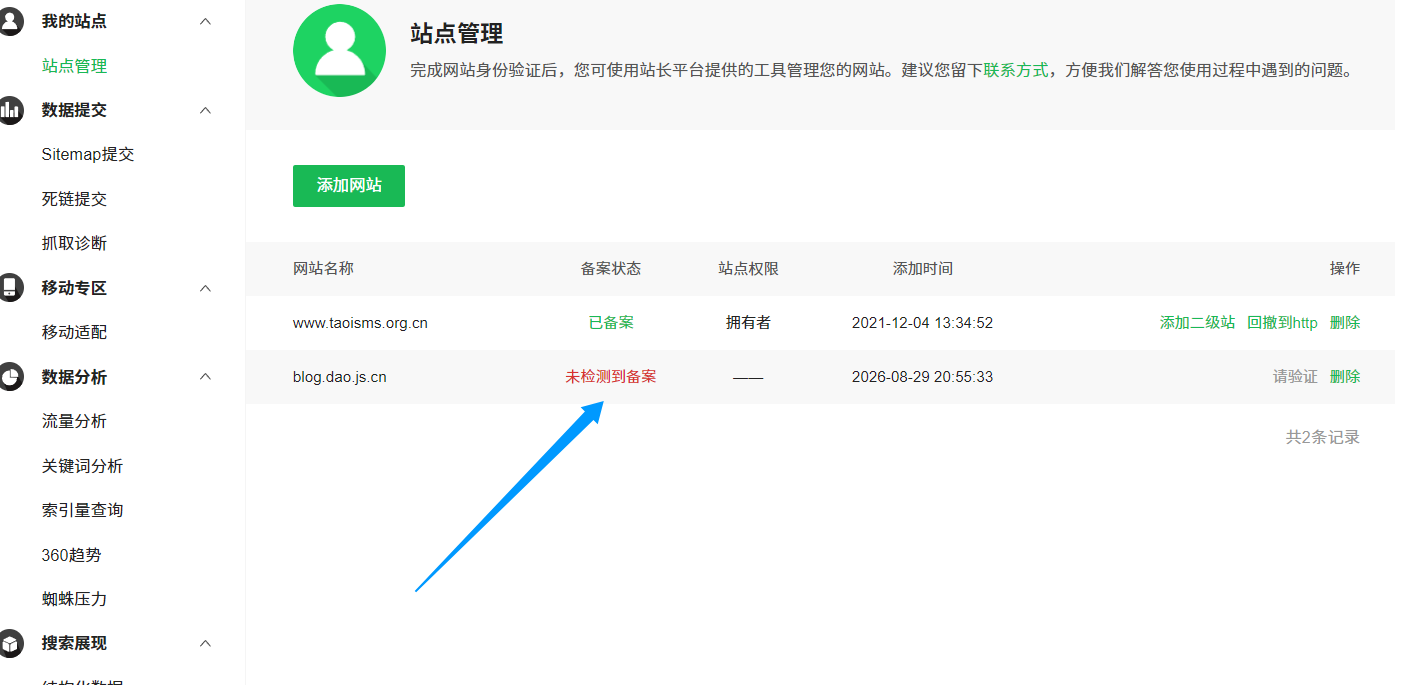
Task: Click 回撤到http for www.taoisms.org.cn
Action: (1282, 323)
